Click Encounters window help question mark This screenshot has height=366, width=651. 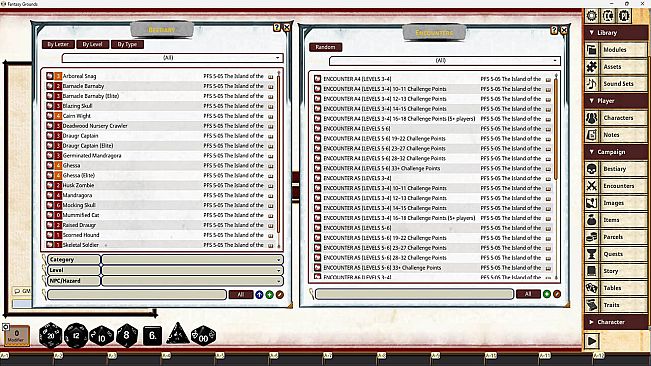coord(554,30)
